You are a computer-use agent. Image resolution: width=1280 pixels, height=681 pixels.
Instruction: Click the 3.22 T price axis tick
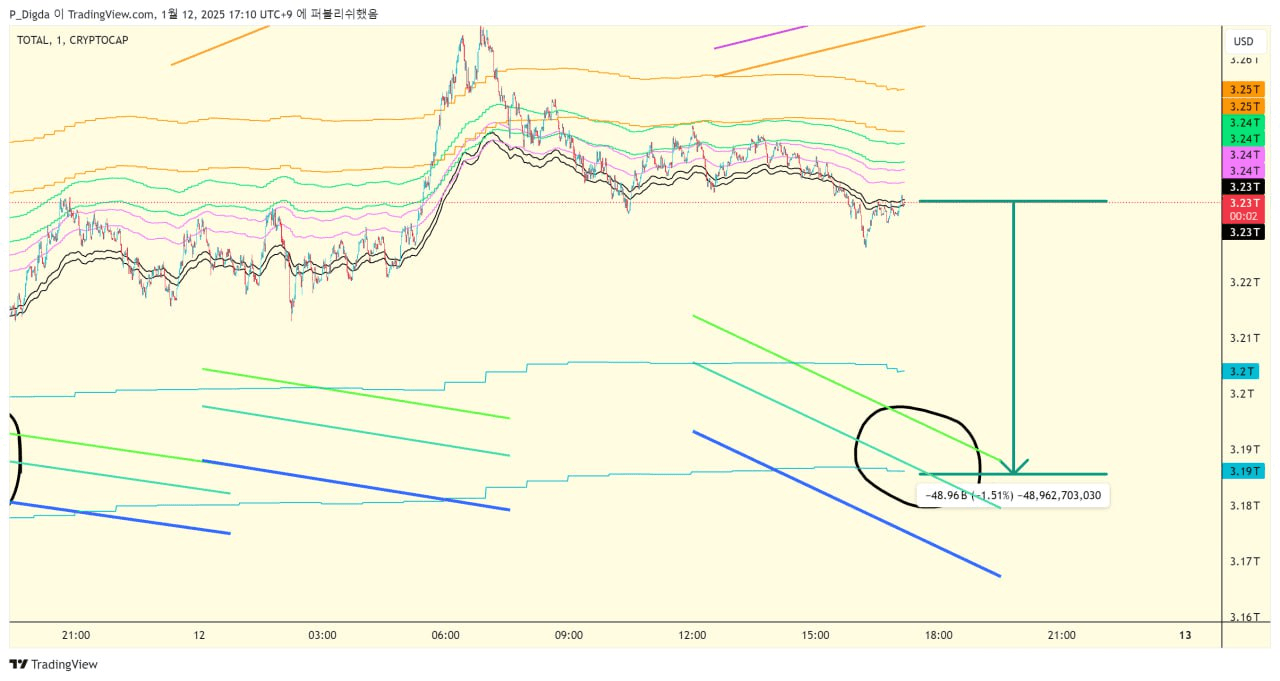point(1243,282)
